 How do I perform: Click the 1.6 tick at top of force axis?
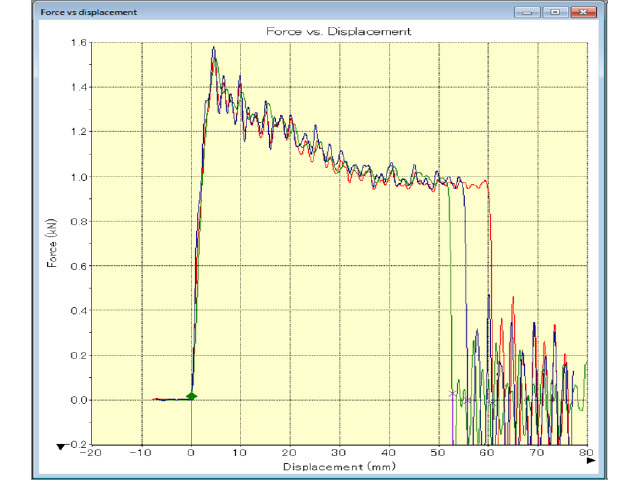(x=78, y=43)
